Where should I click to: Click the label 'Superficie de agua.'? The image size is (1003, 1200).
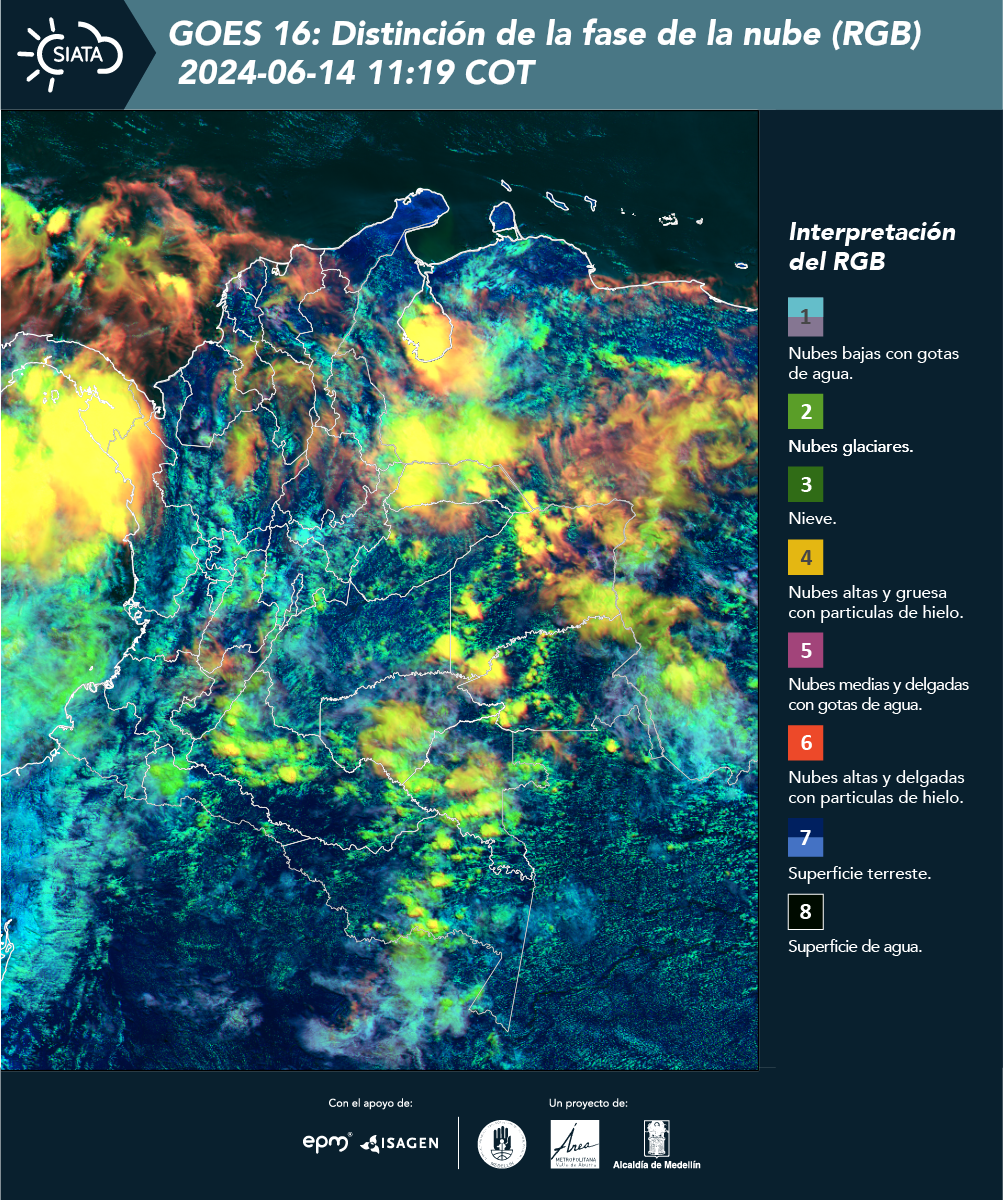coord(855,946)
